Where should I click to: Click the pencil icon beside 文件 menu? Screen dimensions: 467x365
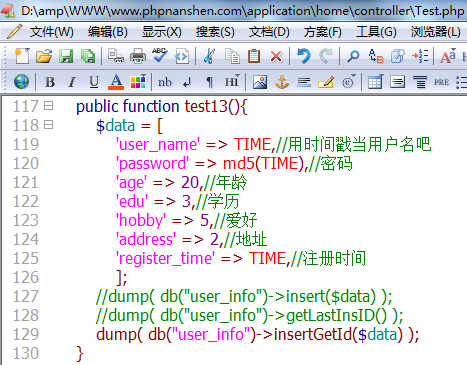pyautogui.click(x=14, y=32)
